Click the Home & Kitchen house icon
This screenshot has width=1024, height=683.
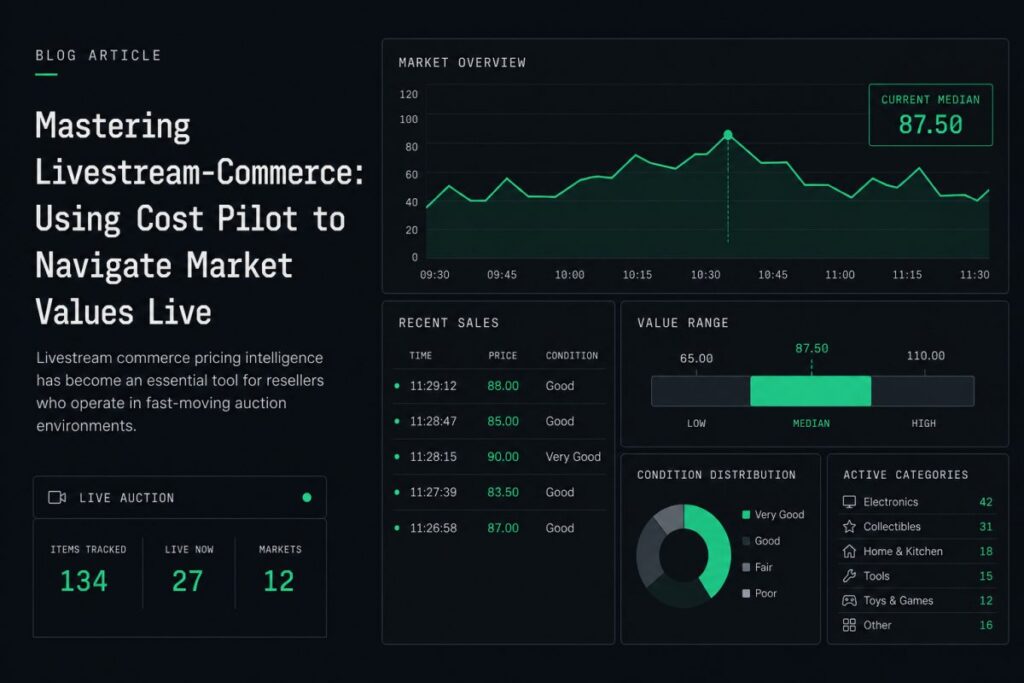pos(849,551)
